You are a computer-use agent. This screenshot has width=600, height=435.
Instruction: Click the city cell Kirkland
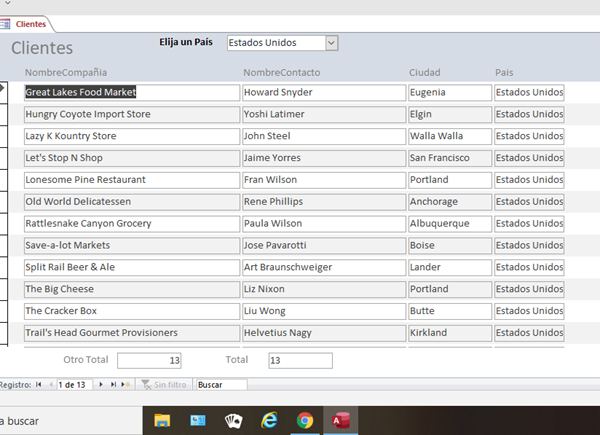(450, 333)
